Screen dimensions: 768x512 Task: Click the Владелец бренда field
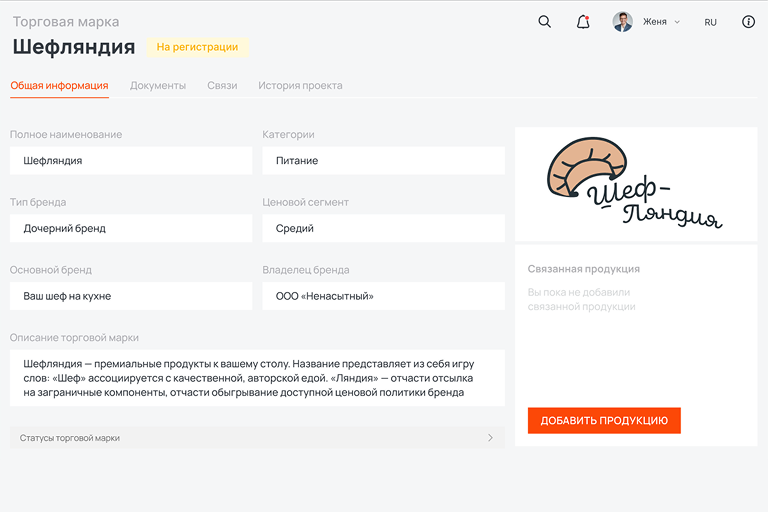[383, 297]
